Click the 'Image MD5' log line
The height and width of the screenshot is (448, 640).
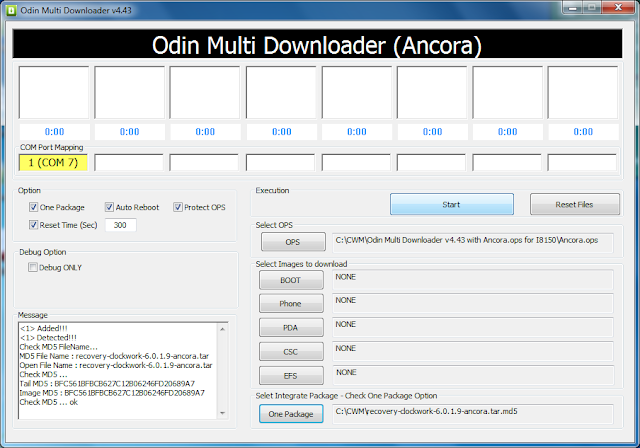pos(112,393)
